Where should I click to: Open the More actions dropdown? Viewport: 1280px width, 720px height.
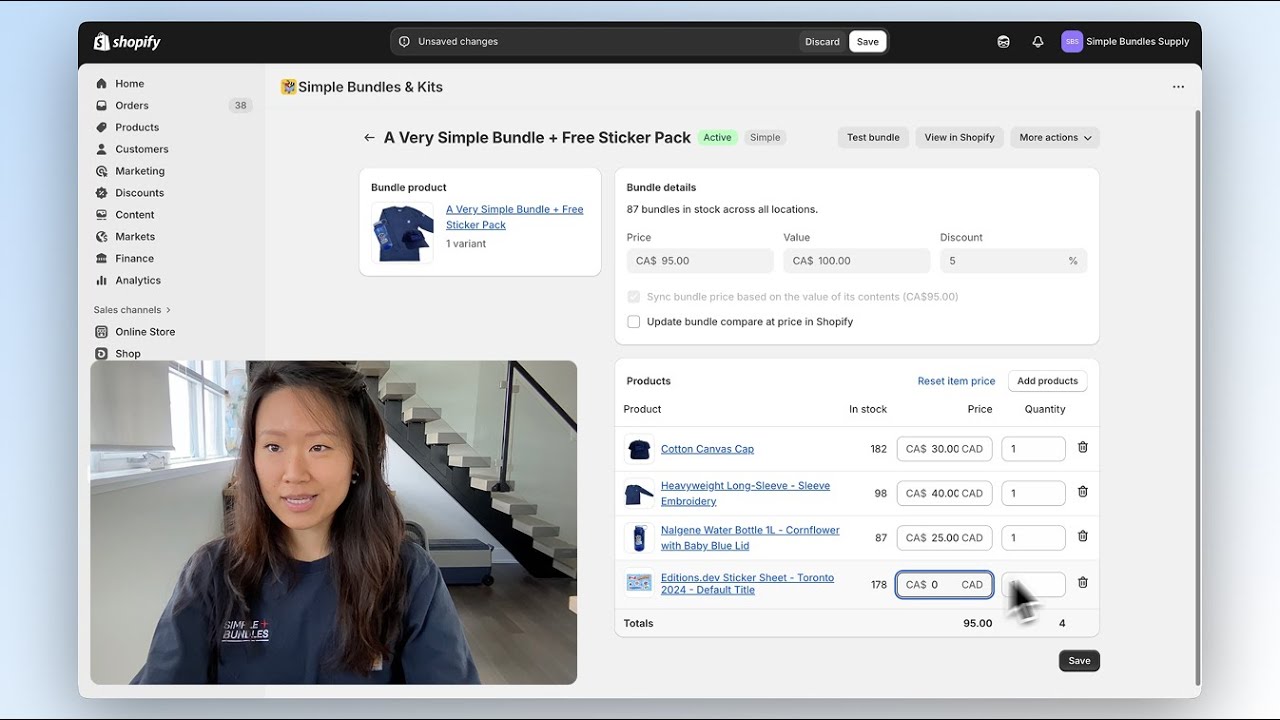tap(1055, 138)
